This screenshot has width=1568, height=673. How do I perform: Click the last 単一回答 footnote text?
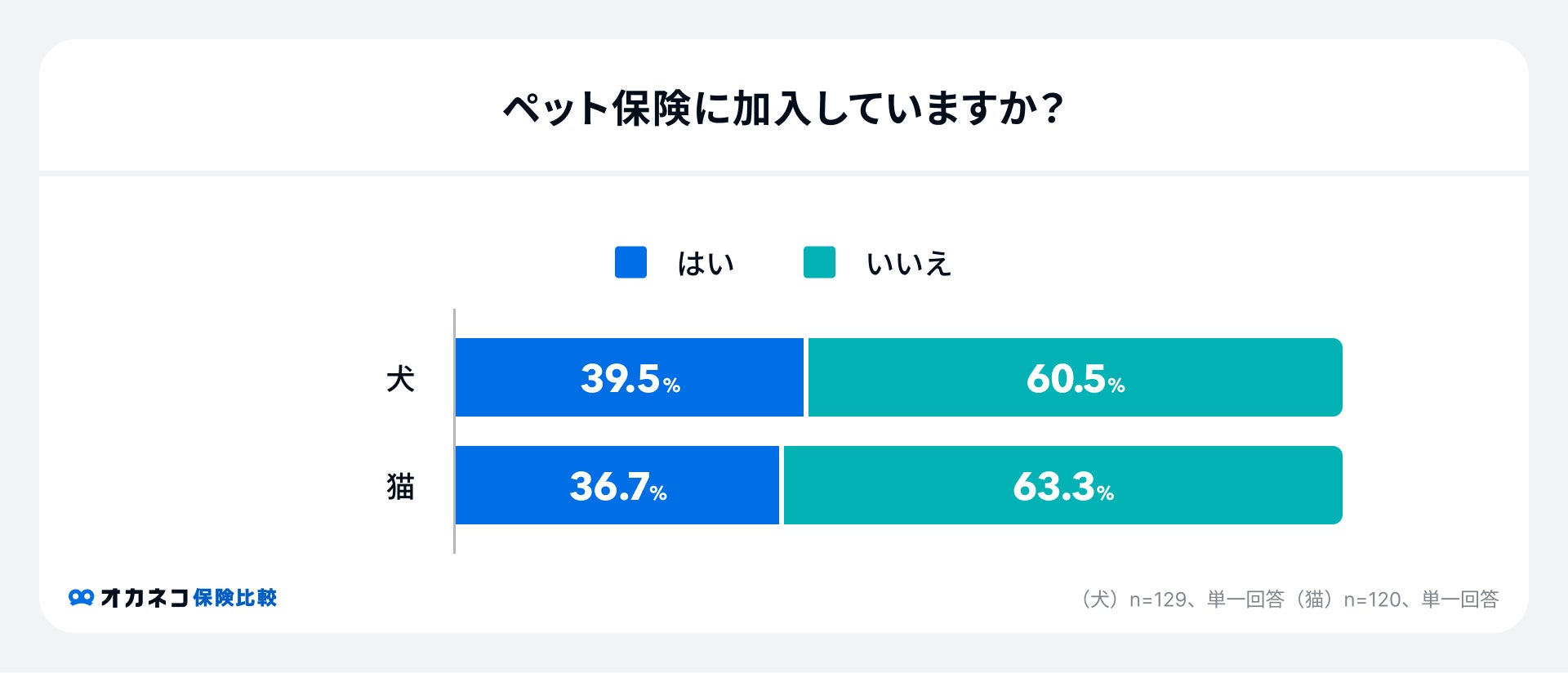point(1459,599)
